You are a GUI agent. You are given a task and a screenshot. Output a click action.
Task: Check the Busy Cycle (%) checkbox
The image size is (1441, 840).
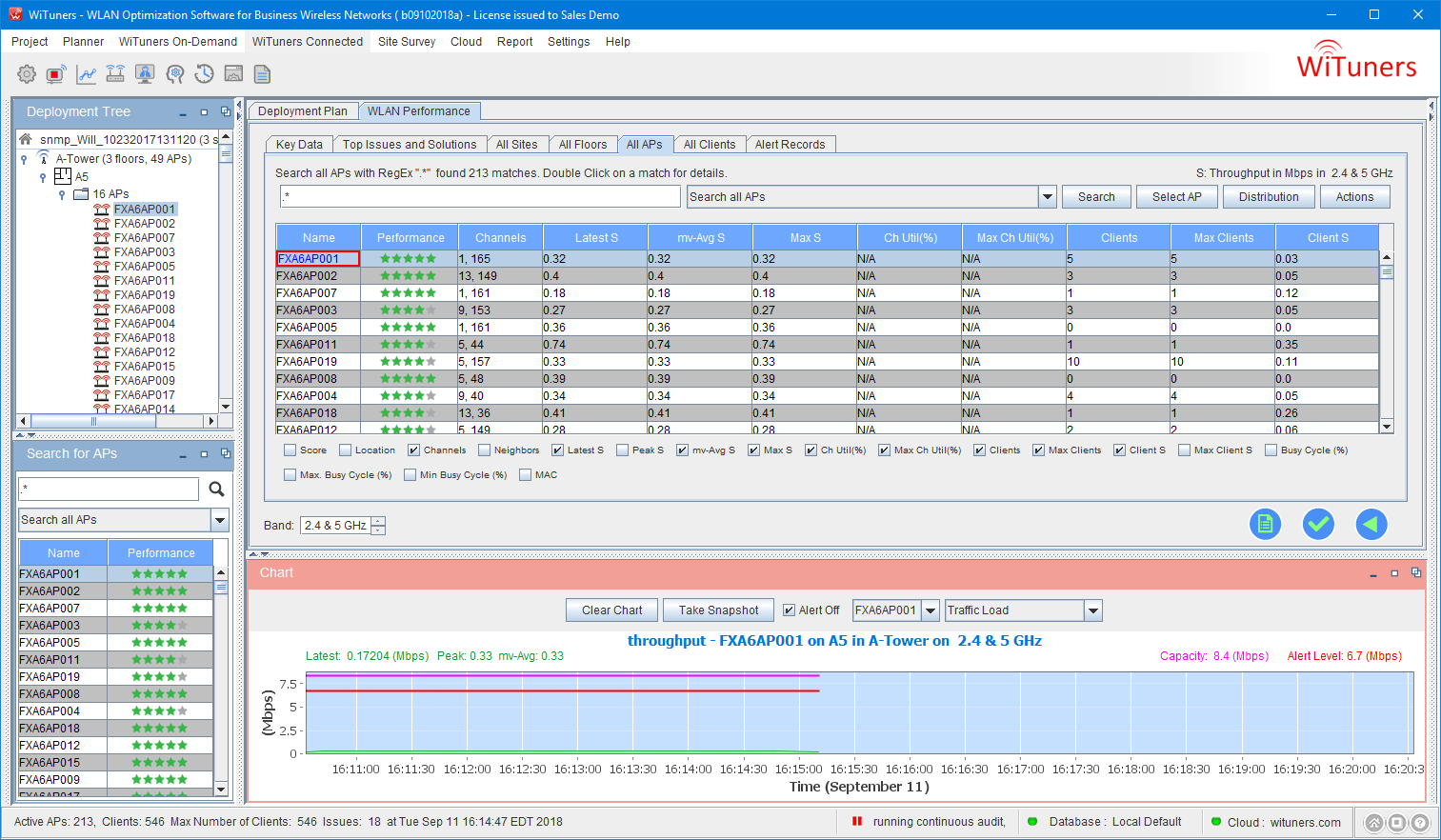[x=1271, y=450]
